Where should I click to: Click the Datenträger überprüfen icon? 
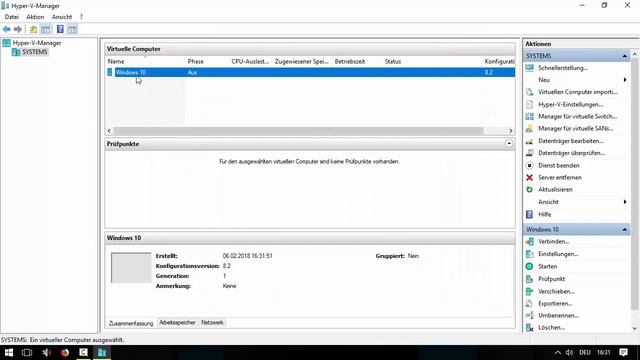click(x=529, y=153)
